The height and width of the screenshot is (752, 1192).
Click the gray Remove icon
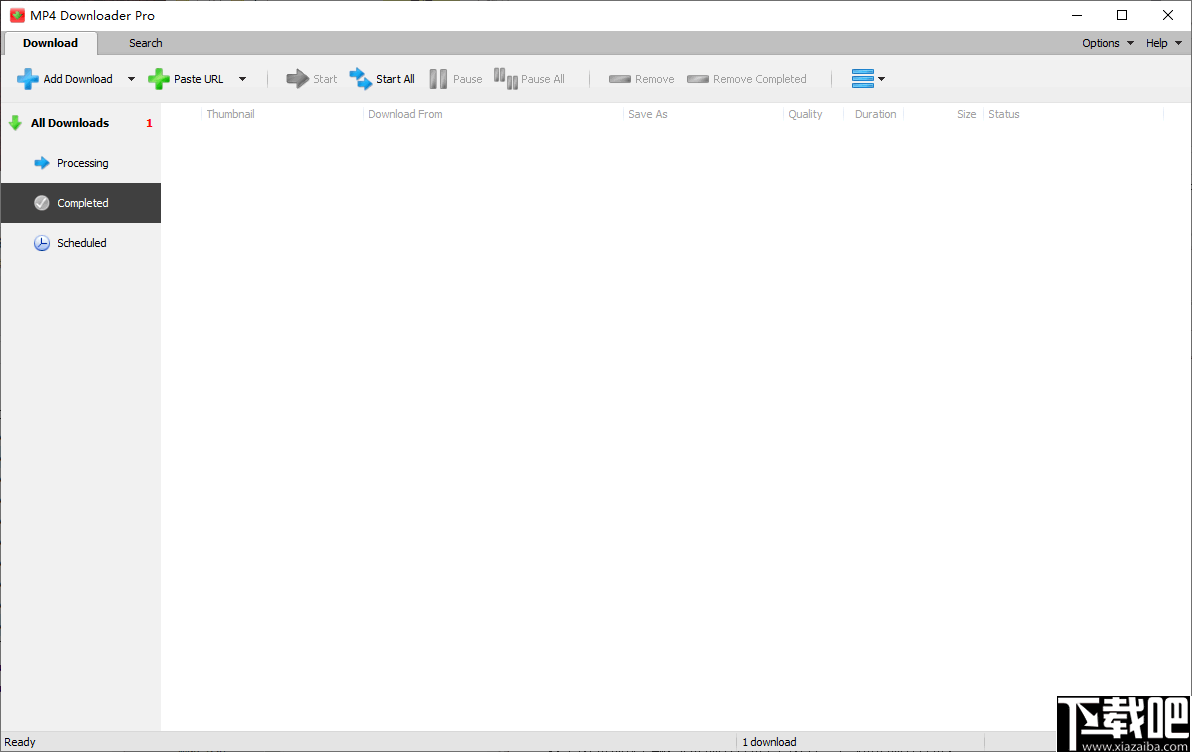point(620,79)
